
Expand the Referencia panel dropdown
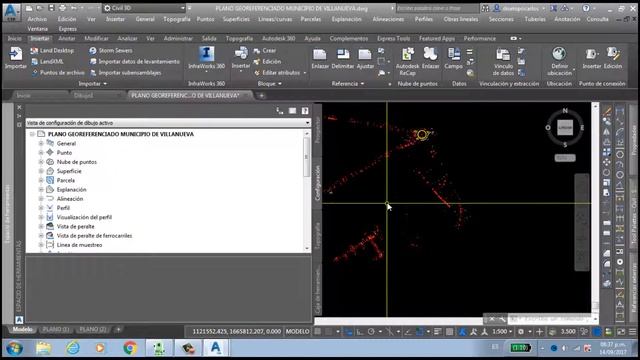[x=348, y=84]
